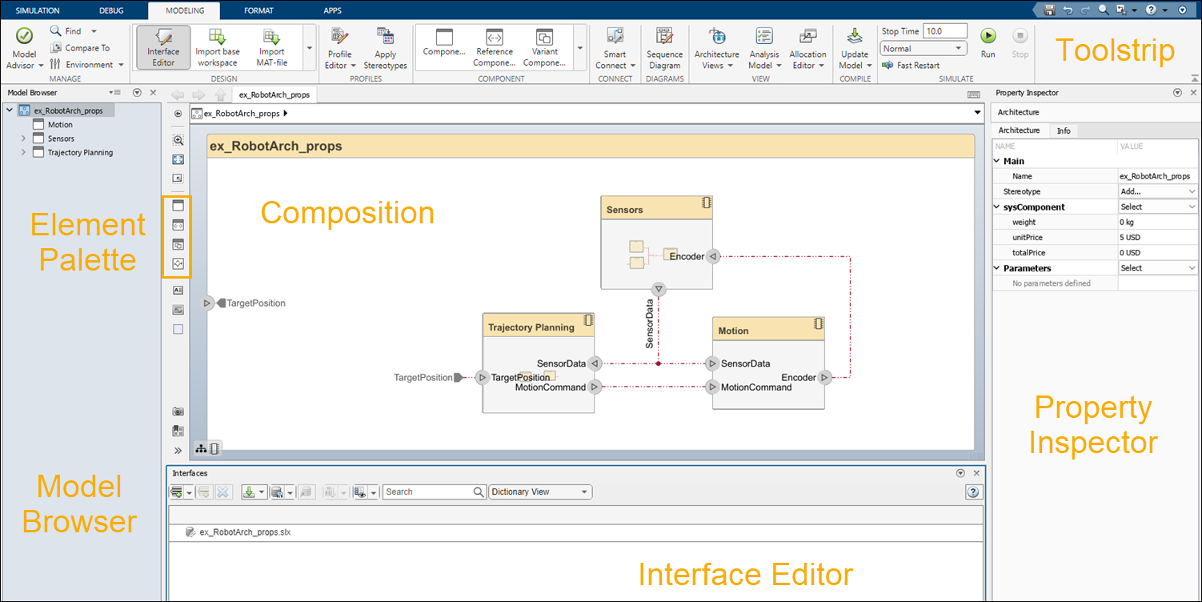
Task: Click Import base workspace
Action: point(217,47)
